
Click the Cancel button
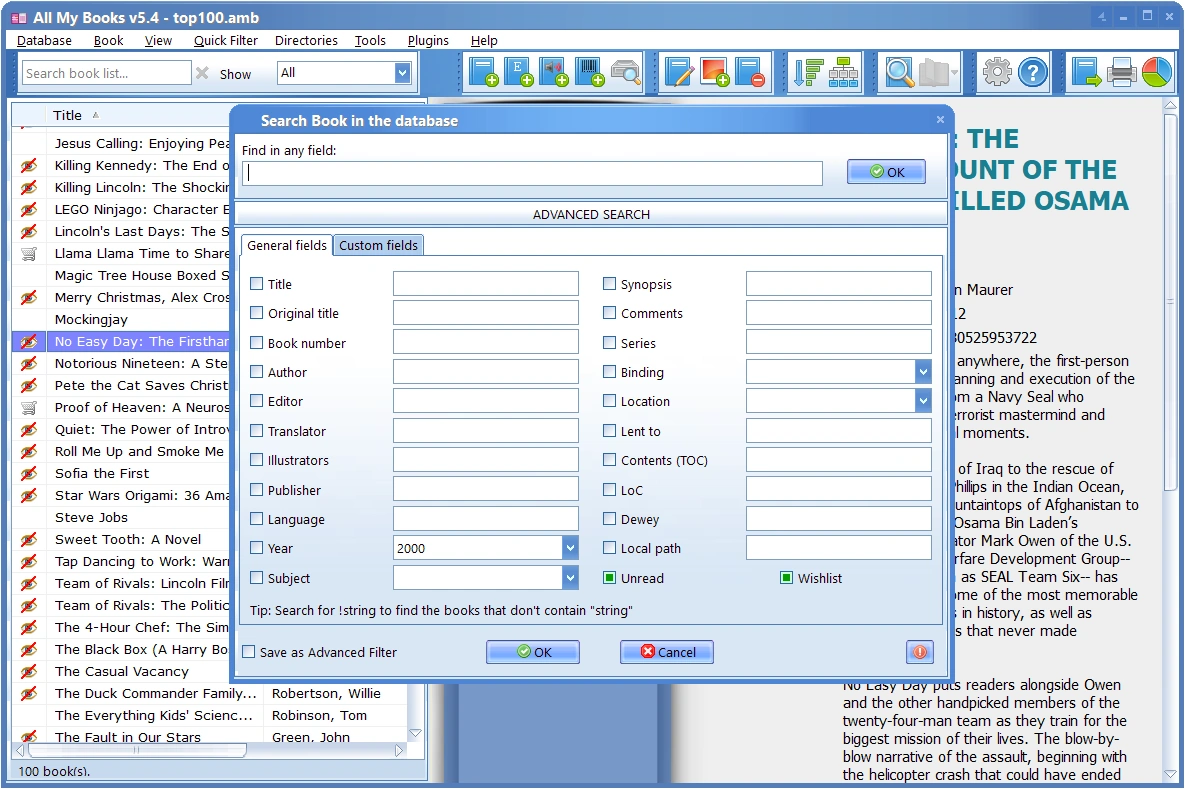point(667,651)
